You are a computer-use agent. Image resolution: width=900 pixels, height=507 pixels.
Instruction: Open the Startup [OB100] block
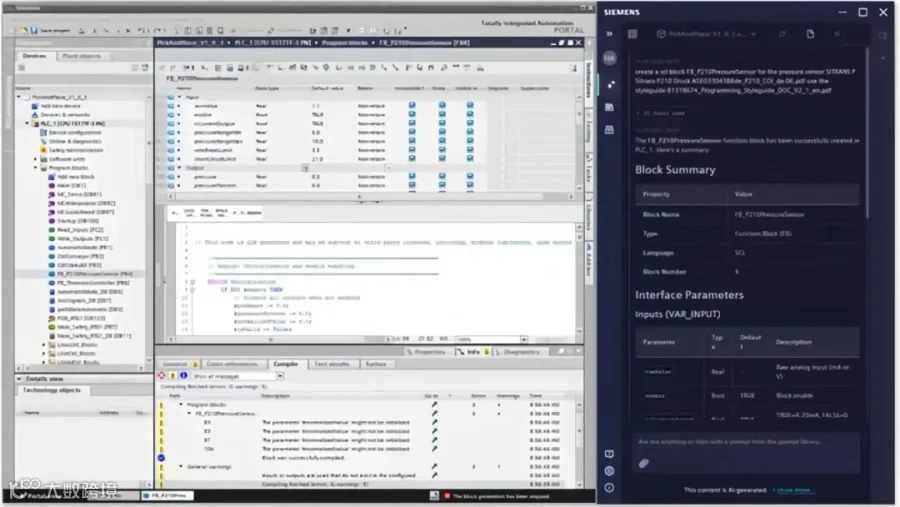(x=73, y=220)
